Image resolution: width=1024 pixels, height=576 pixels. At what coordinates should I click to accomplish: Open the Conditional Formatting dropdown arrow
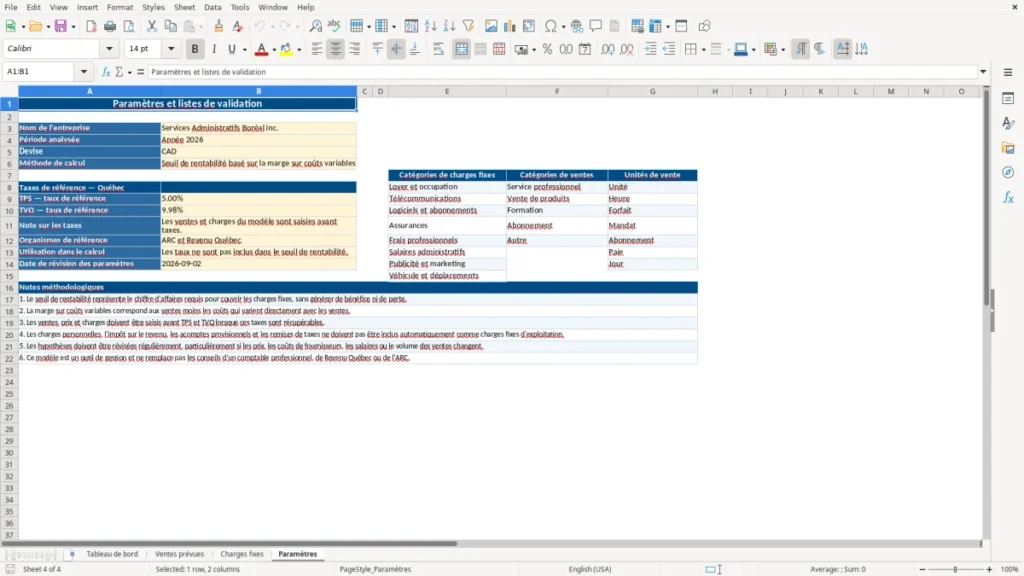pos(782,50)
